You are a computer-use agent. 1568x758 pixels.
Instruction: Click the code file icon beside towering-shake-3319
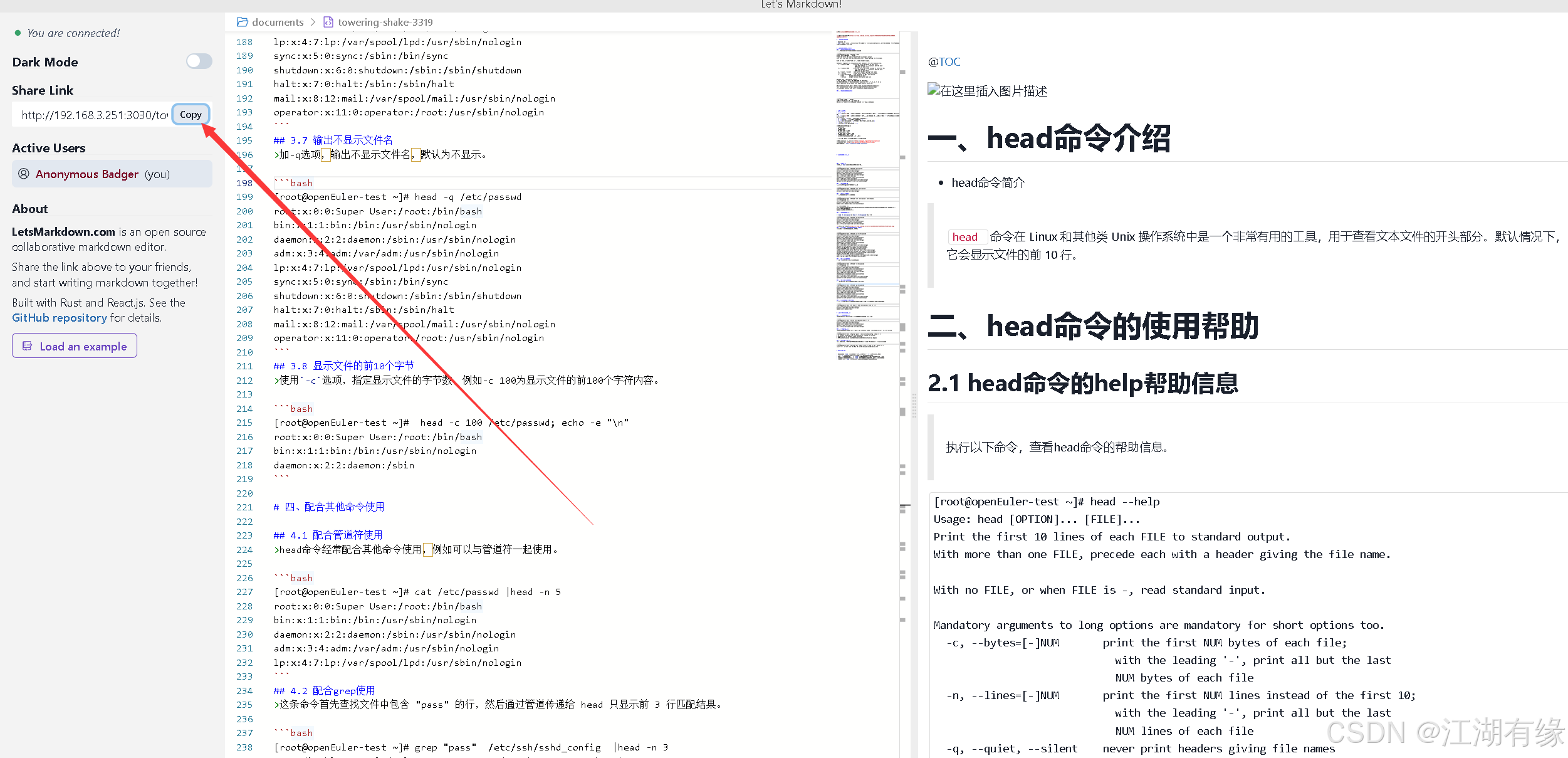pos(328,21)
